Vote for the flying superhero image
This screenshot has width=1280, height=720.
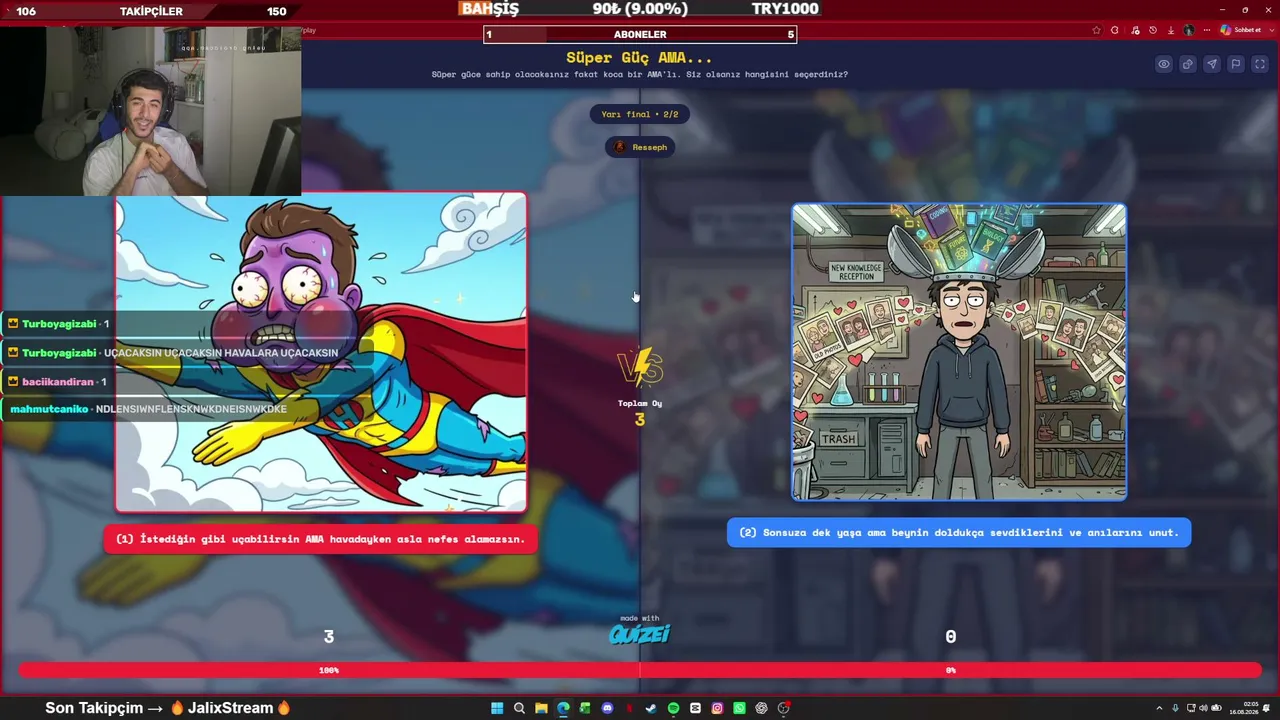click(321, 352)
